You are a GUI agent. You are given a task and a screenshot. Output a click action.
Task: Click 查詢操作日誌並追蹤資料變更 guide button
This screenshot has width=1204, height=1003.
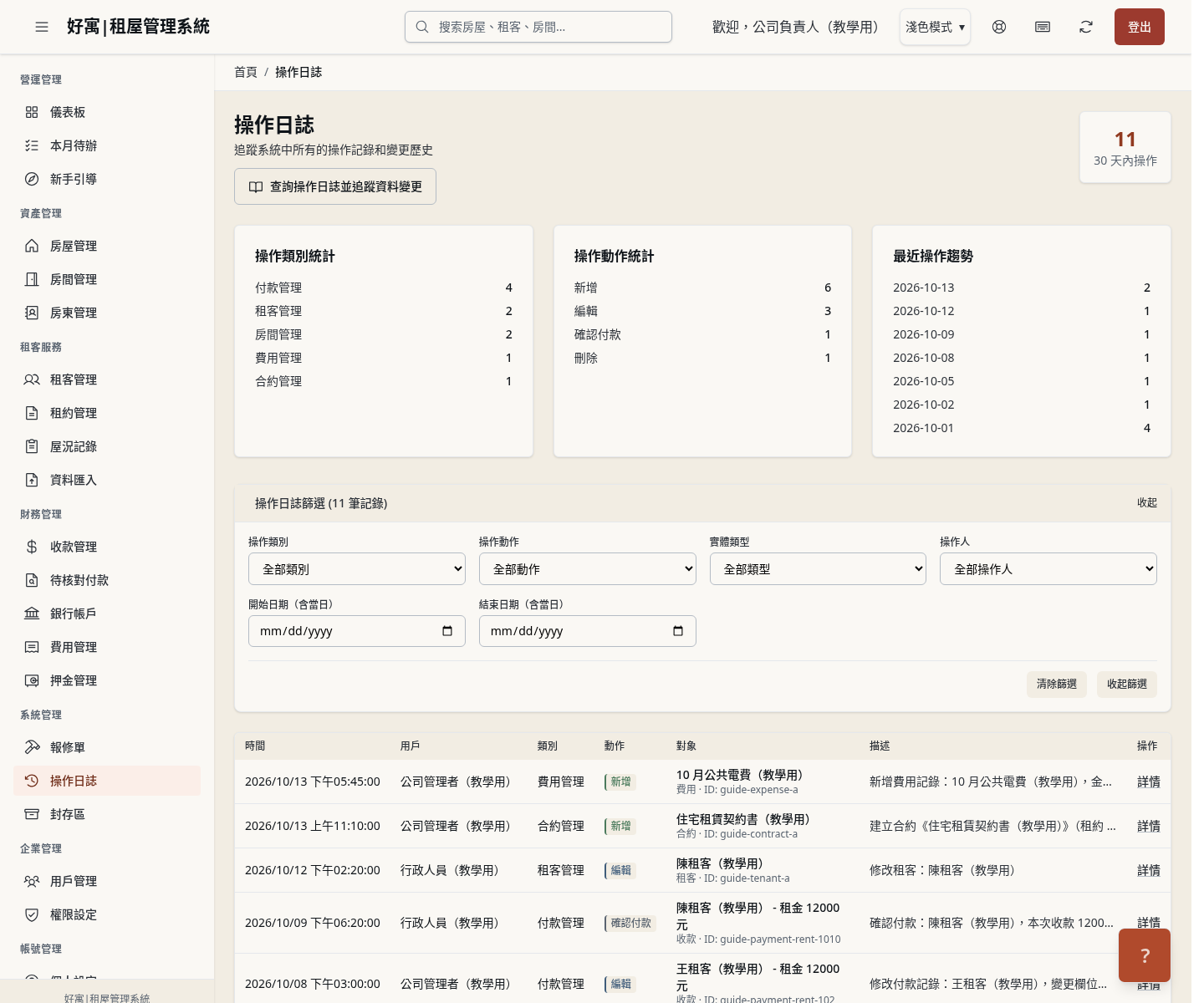(x=335, y=186)
